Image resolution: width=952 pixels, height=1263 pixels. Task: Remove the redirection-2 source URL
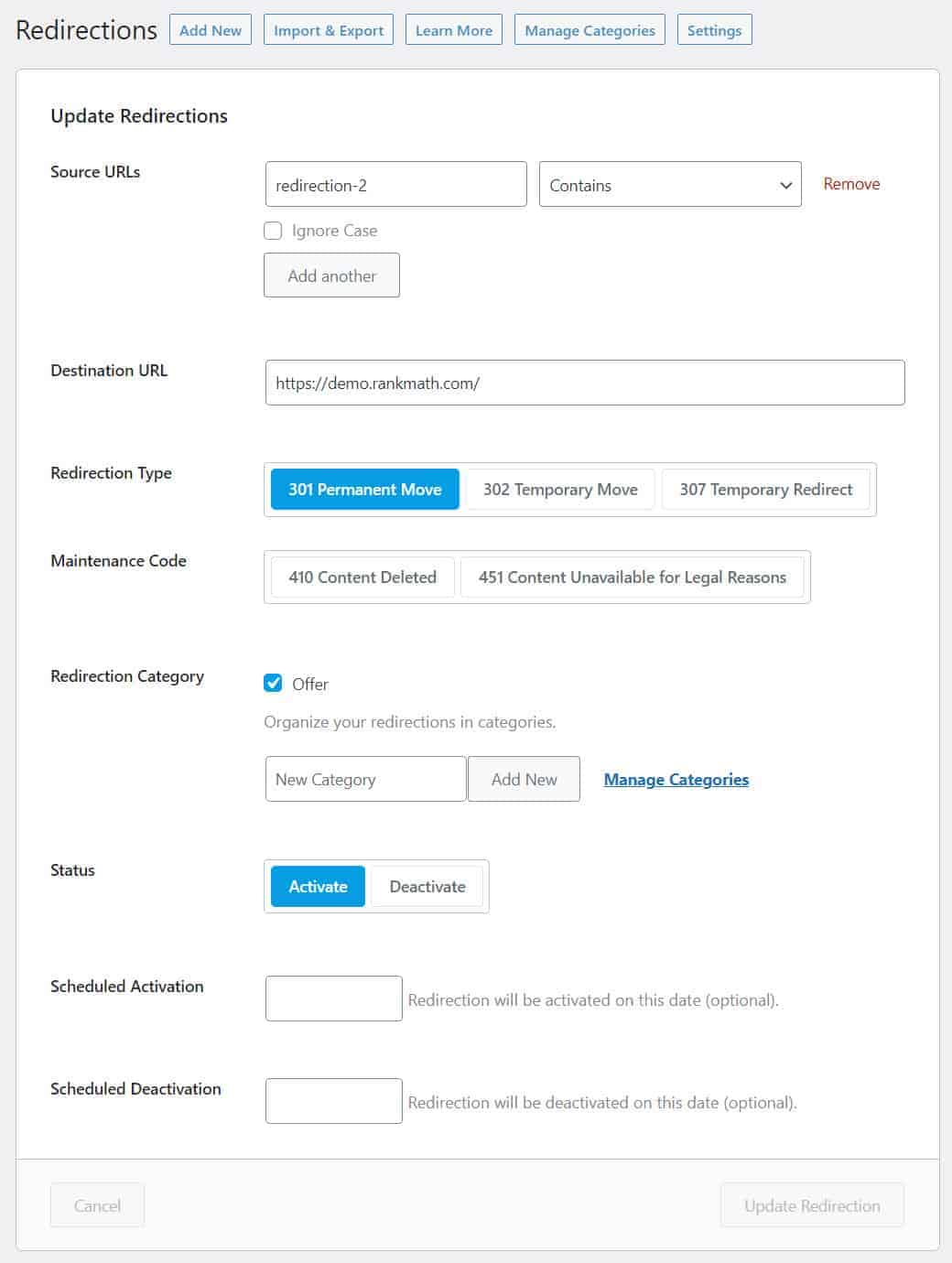pyautogui.click(x=850, y=184)
